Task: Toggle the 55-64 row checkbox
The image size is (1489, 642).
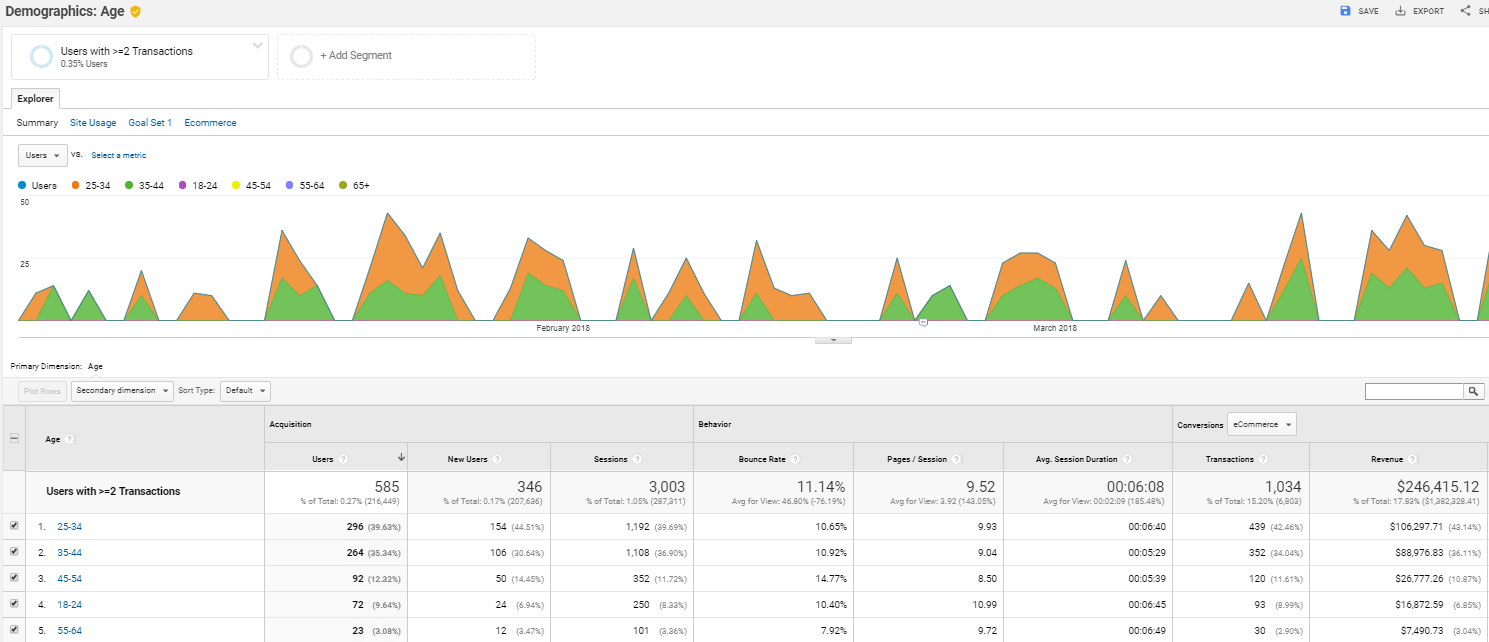Action: click(x=13, y=630)
